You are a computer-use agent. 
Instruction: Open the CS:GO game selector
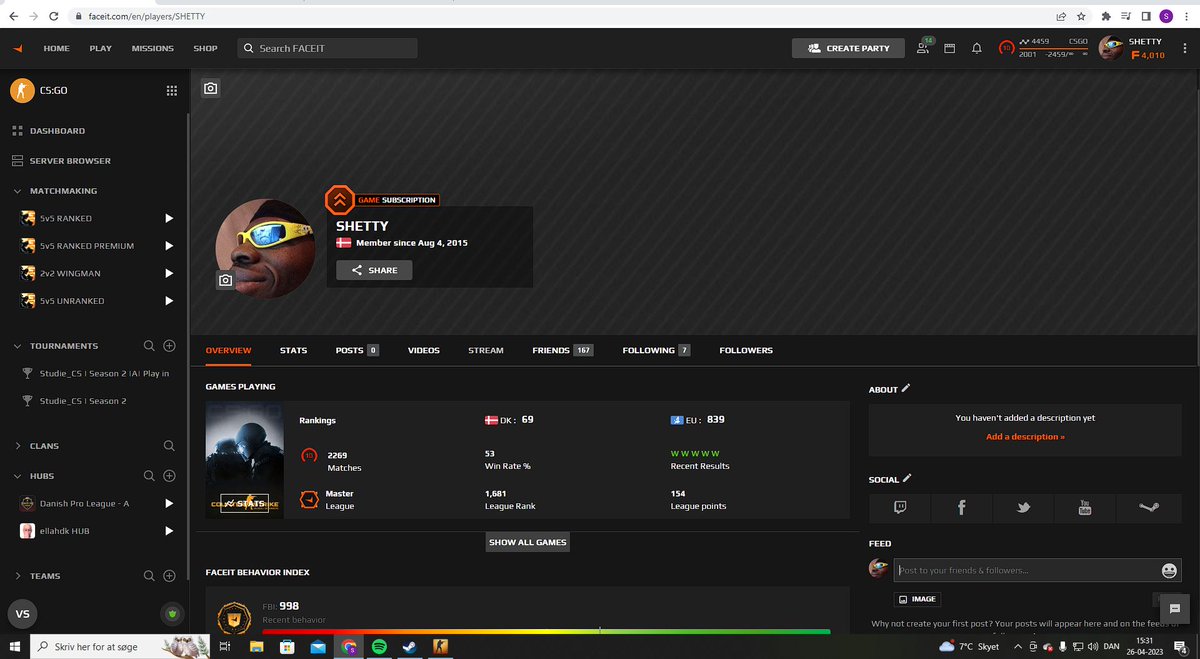(x=40, y=91)
